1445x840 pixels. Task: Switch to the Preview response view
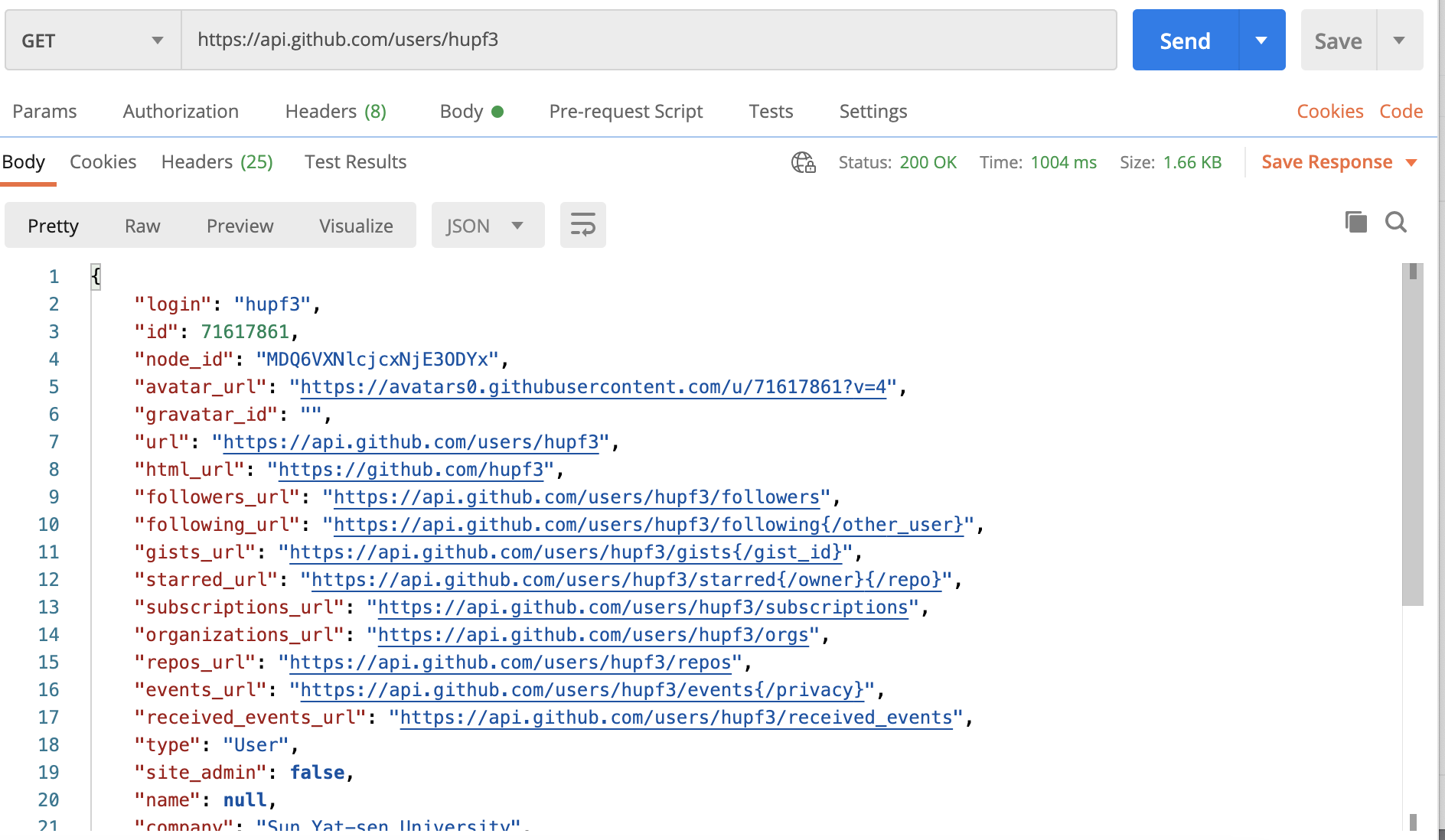coord(240,225)
